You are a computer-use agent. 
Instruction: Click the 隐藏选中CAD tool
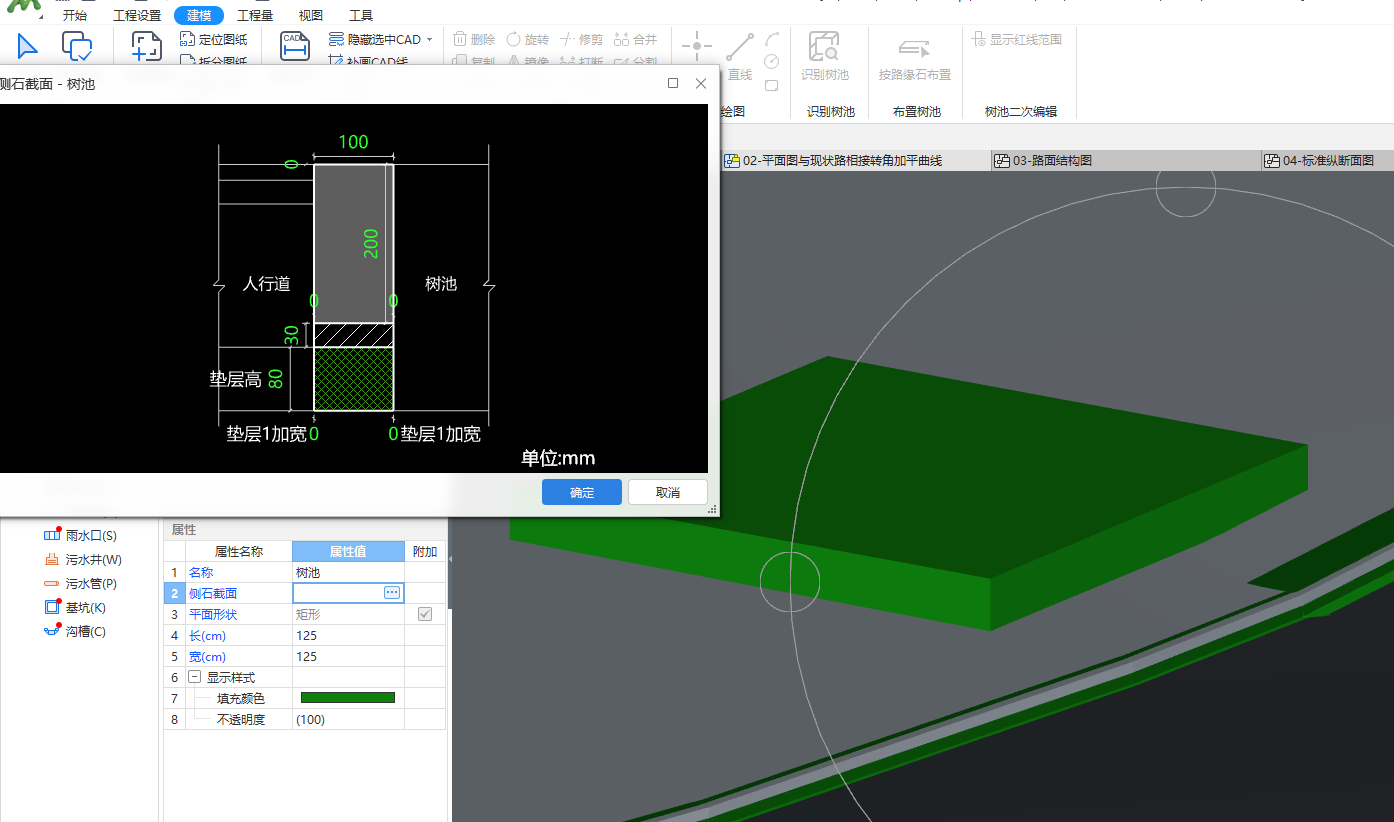point(375,40)
